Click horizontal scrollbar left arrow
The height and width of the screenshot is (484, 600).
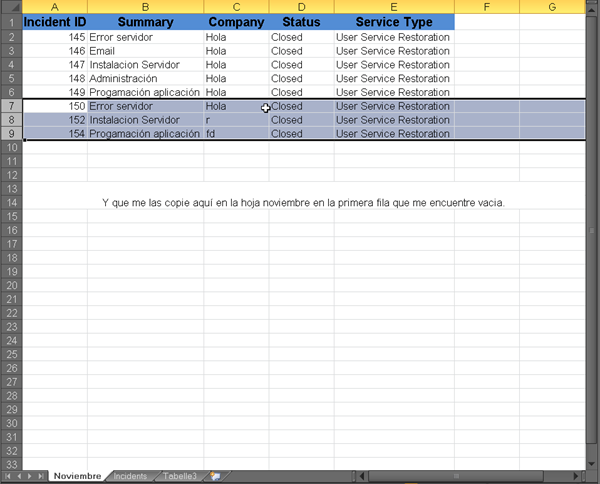(x=362, y=476)
